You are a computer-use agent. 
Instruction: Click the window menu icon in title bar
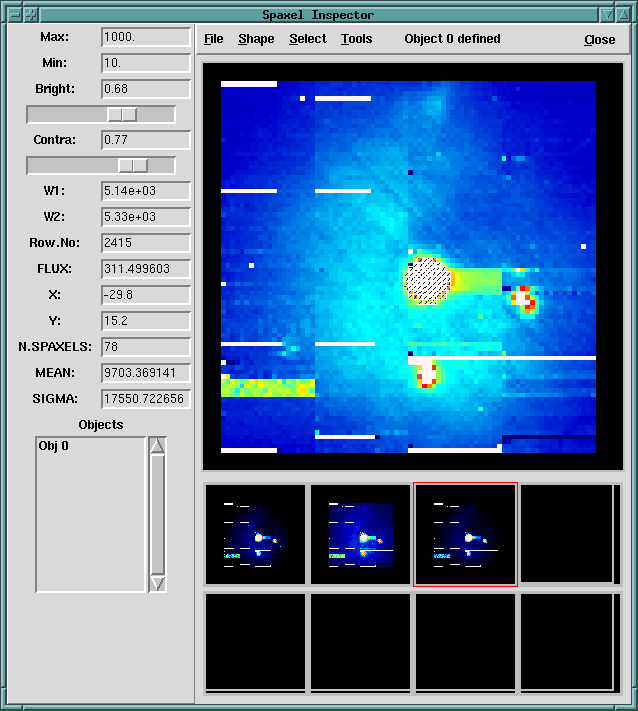click(15, 15)
